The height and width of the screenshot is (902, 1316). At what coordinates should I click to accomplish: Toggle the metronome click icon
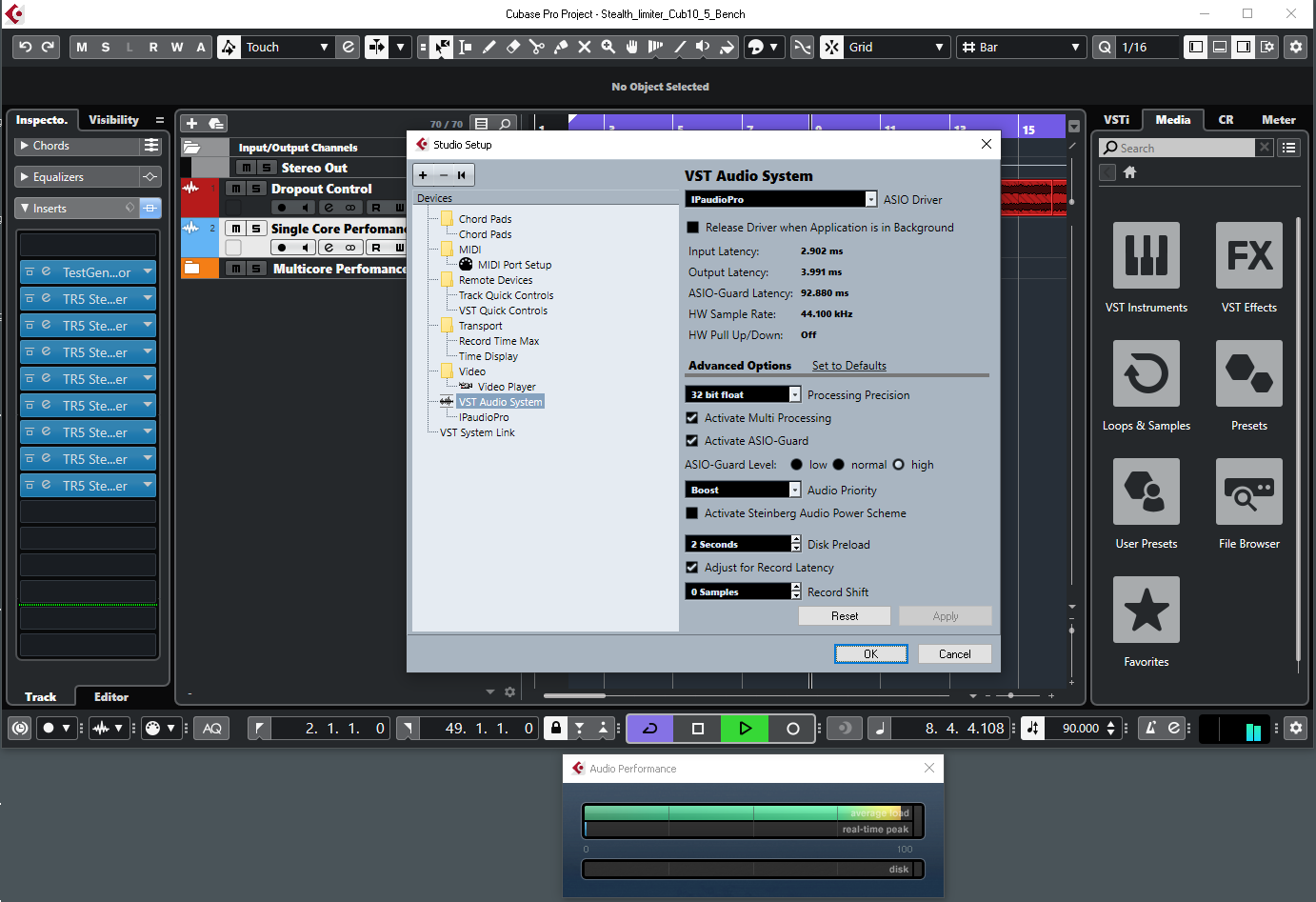[1150, 729]
